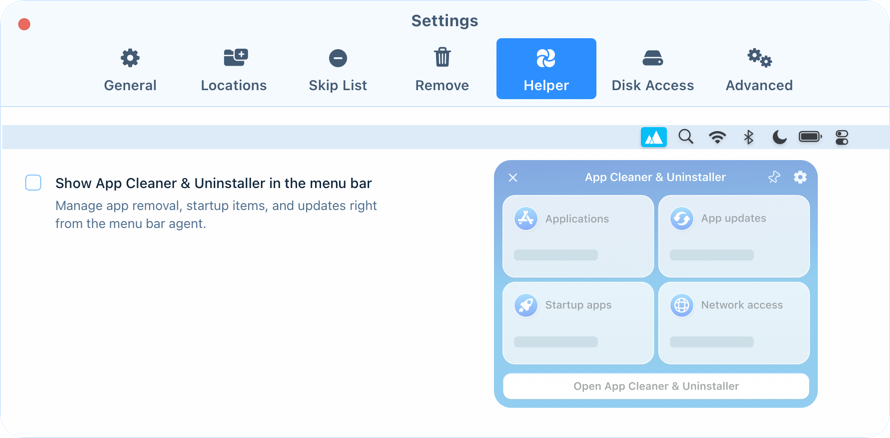Click the Manage app removal description text

point(216,214)
